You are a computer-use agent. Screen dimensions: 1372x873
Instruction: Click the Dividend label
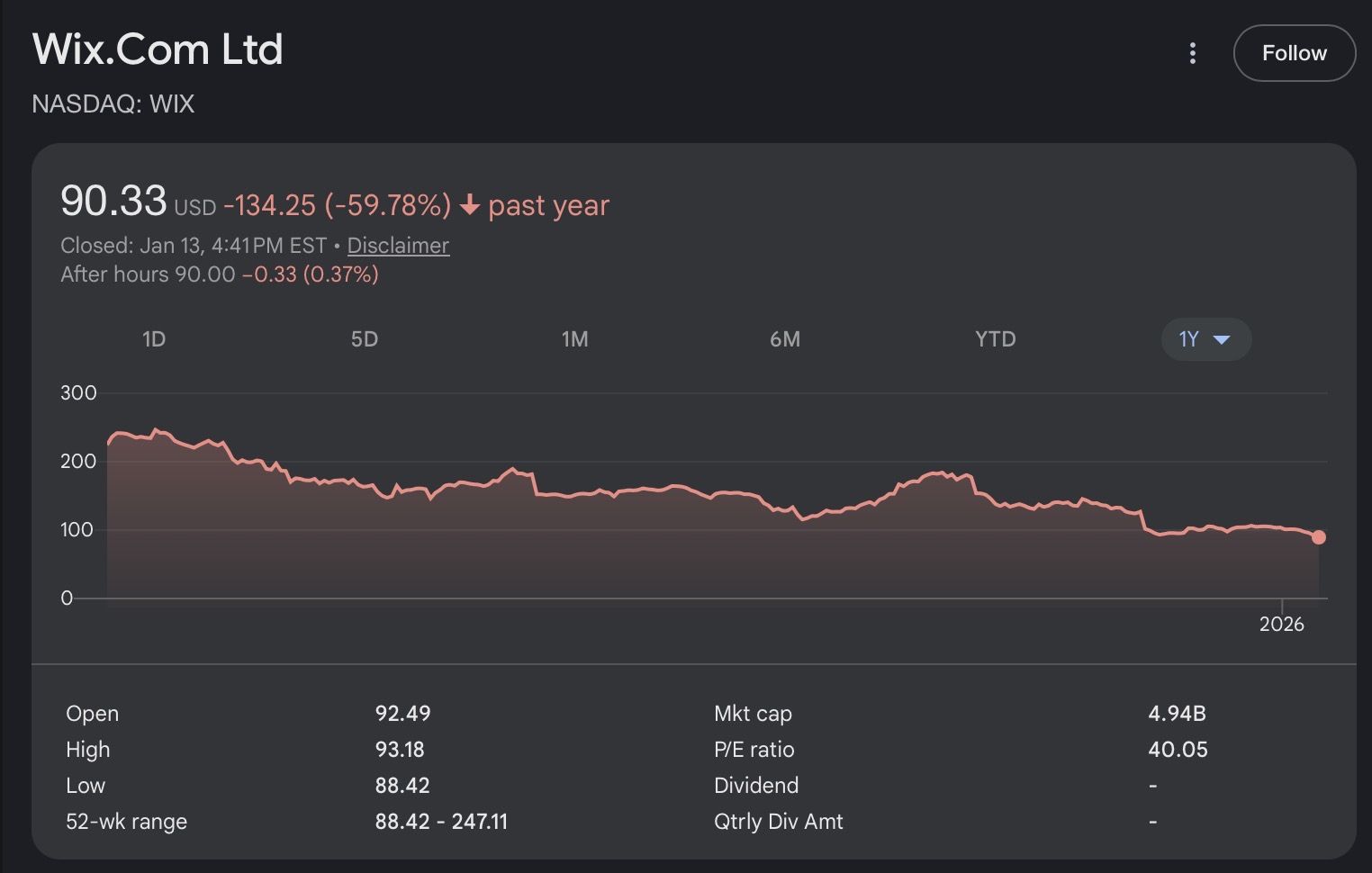756,786
